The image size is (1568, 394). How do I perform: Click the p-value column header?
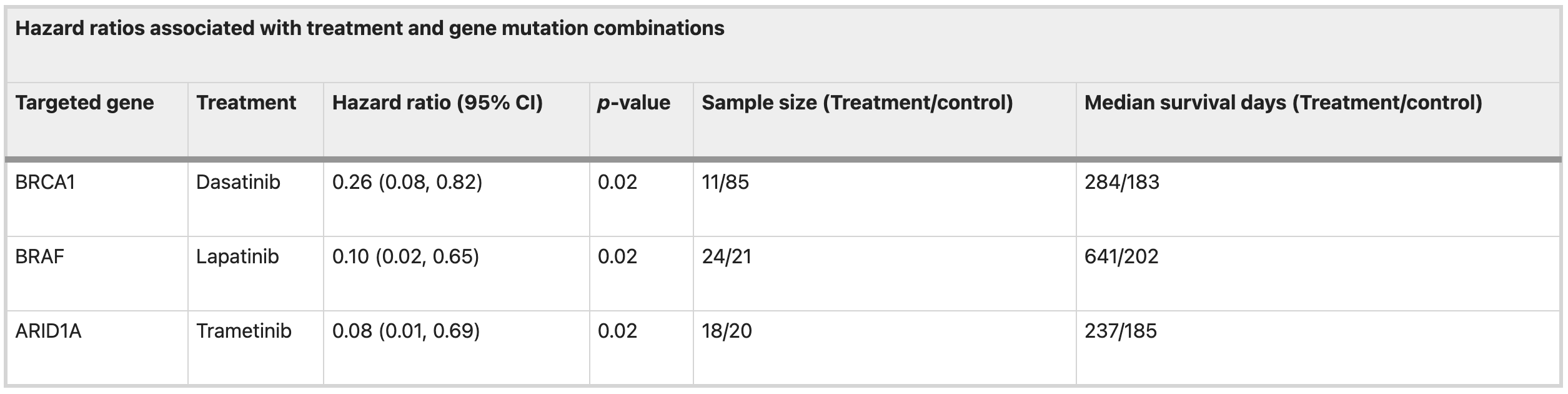633,103
